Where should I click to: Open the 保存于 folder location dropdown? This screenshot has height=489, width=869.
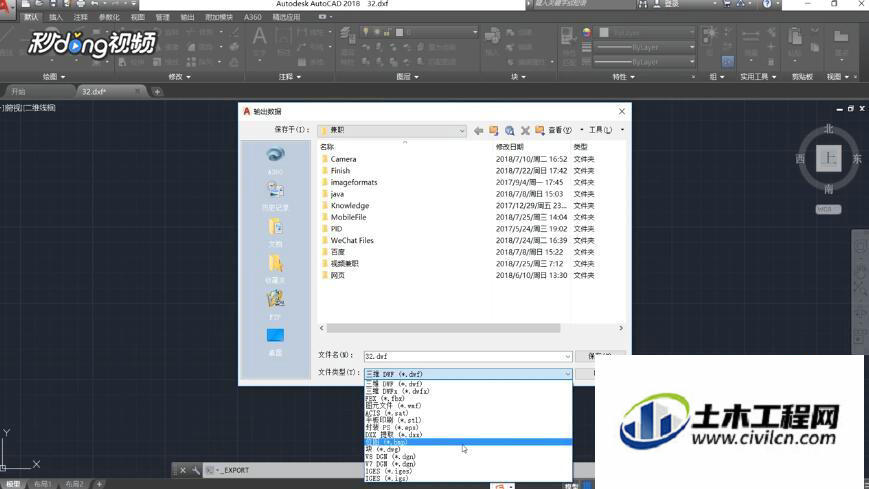pyautogui.click(x=392, y=130)
